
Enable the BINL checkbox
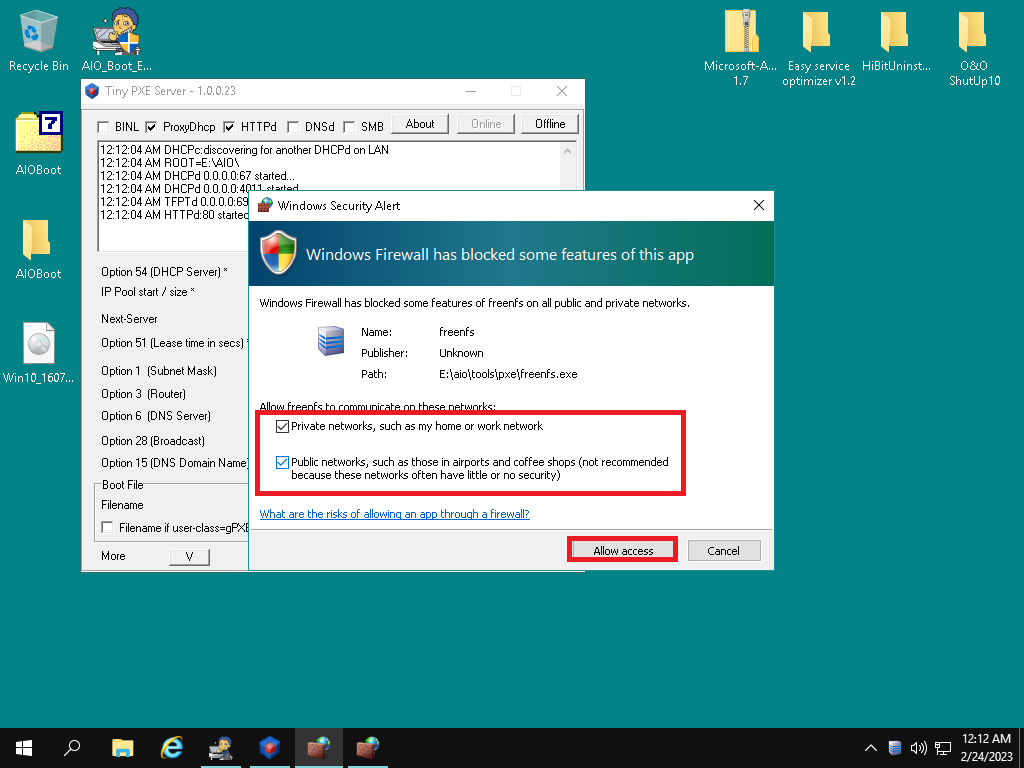coord(103,127)
